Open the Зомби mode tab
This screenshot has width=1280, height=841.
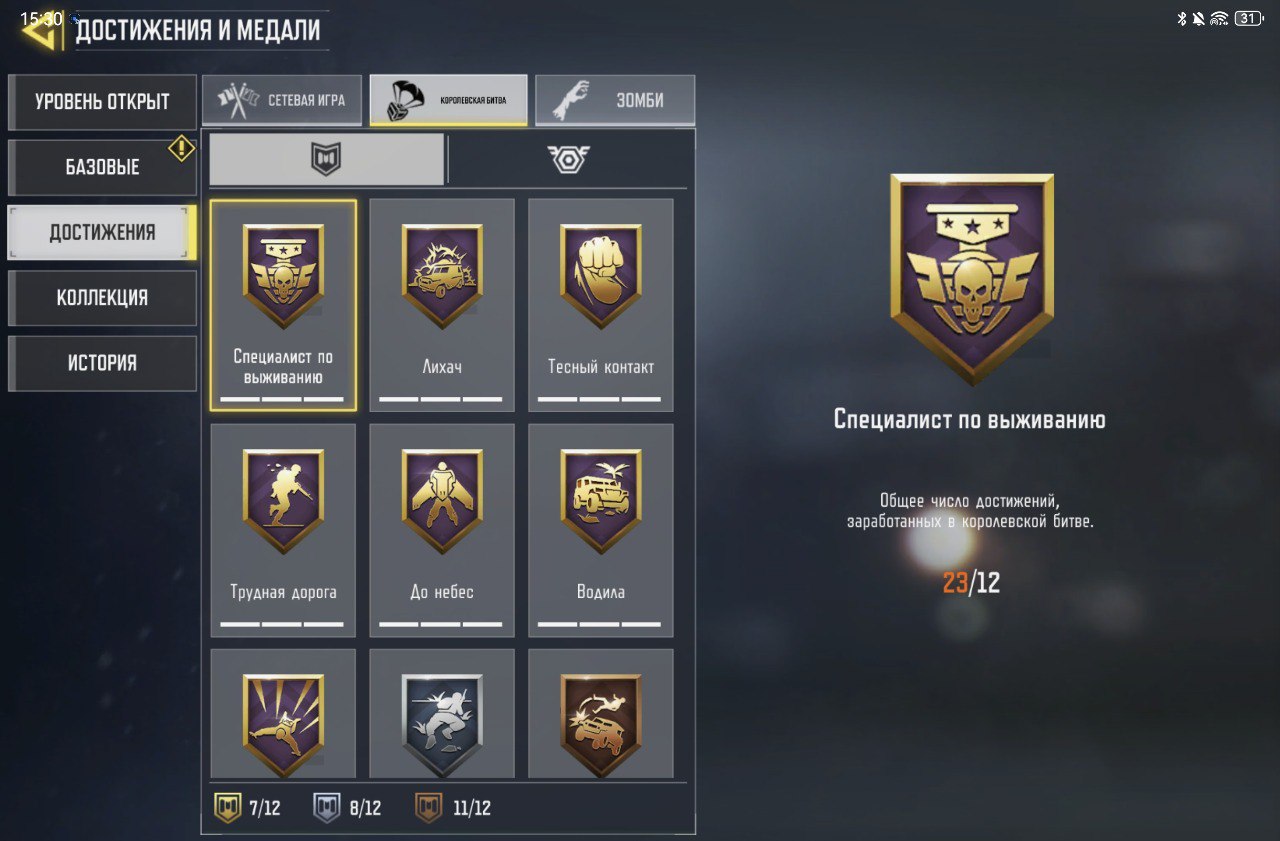click(615, 100)
